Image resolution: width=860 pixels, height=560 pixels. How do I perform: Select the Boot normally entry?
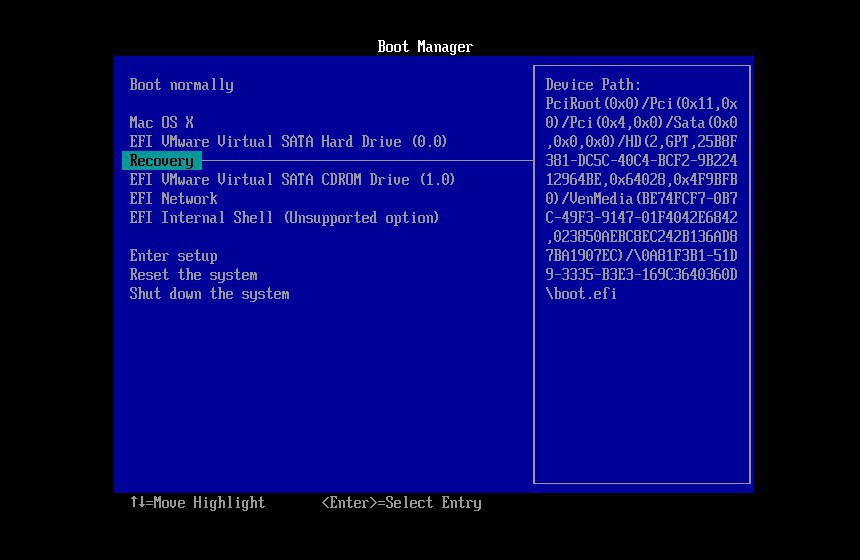(x=181, y=85)
